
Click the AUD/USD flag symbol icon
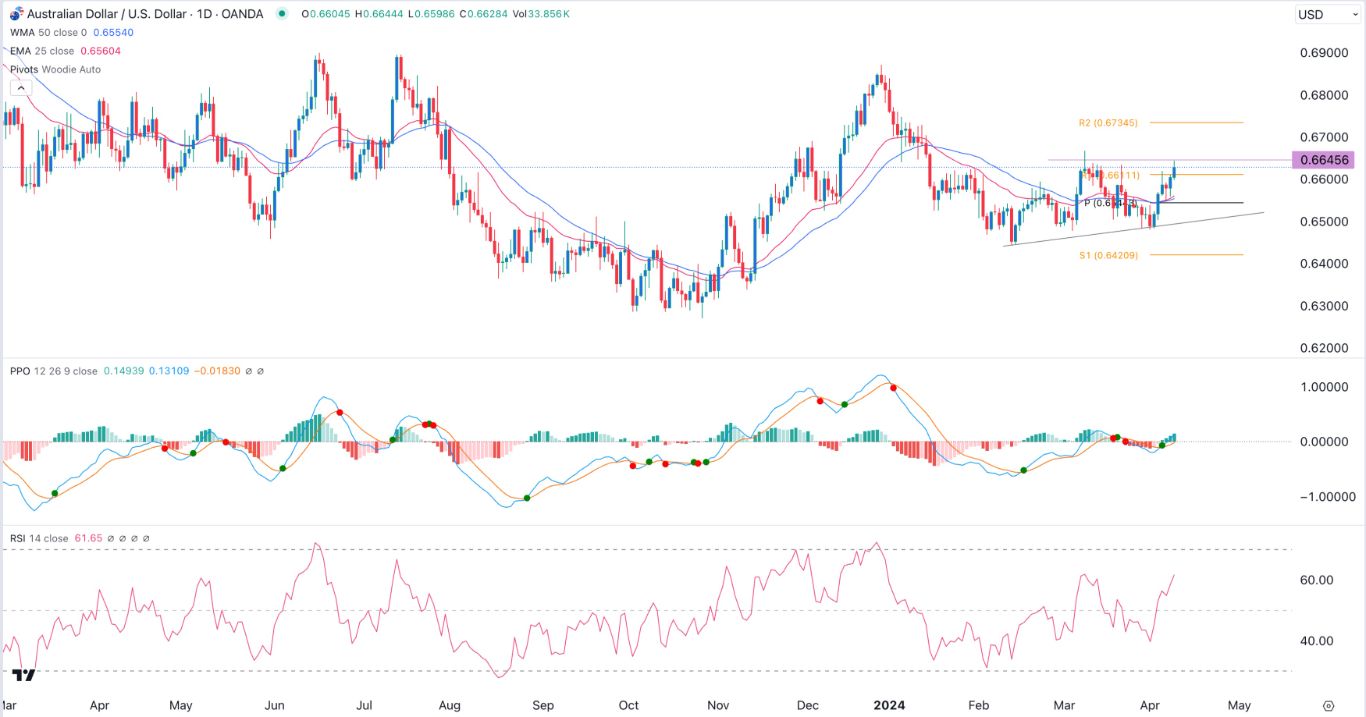tap(16, 14)
